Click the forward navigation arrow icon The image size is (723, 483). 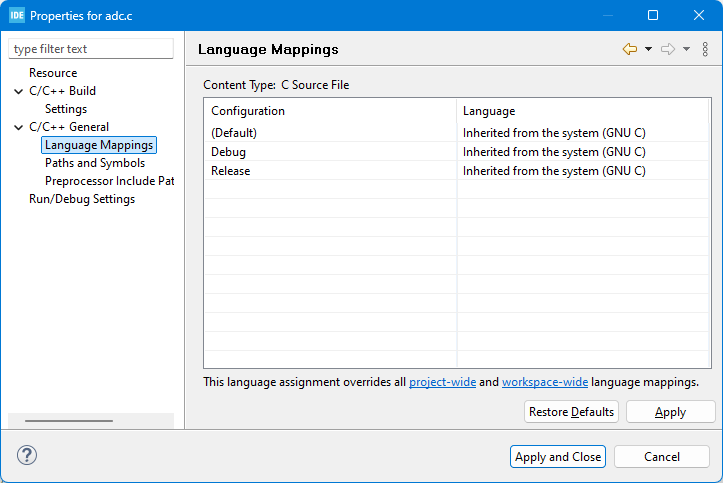click(x=667, y=49)
